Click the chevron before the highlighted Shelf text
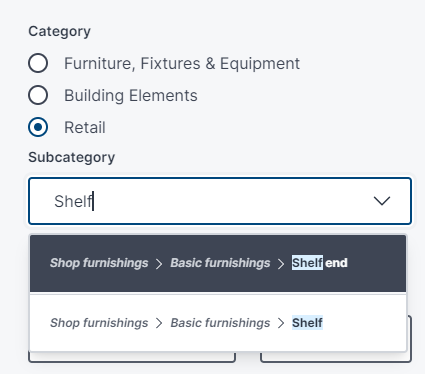Viewport: 425px width, 374px height. click(281, 323)
